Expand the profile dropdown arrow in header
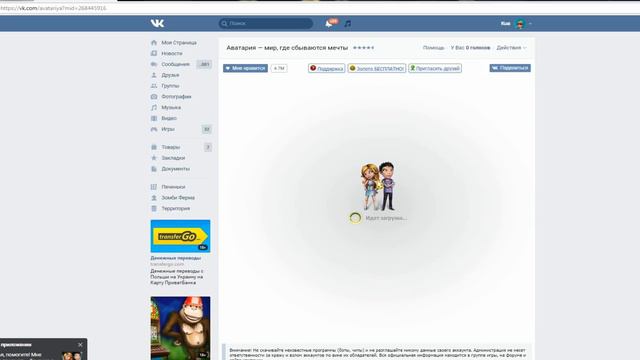 coord(530,24)
